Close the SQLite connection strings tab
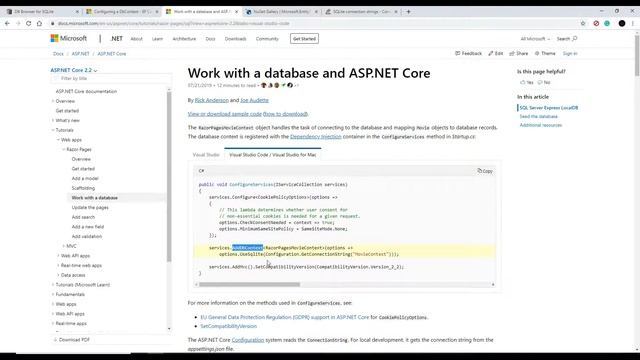640x360 pixels. [x=396, y=12]
